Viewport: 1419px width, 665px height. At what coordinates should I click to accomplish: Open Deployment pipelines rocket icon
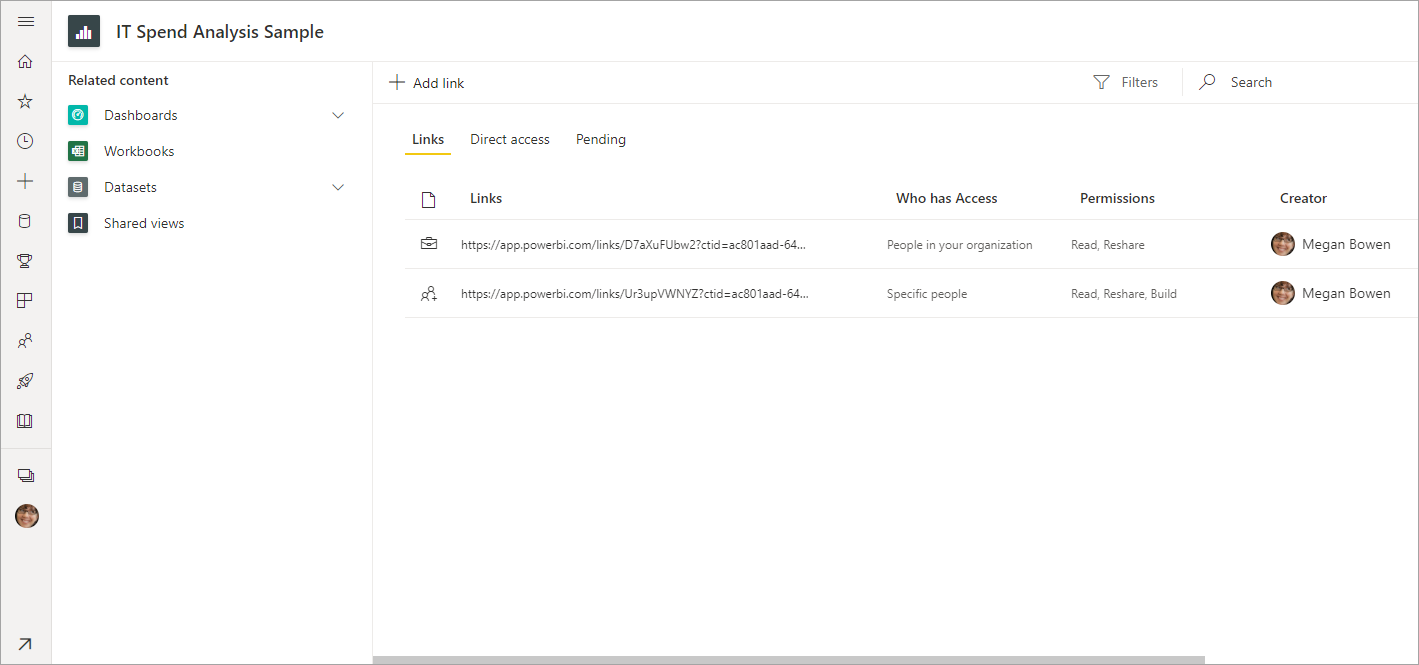coord(26,381)
